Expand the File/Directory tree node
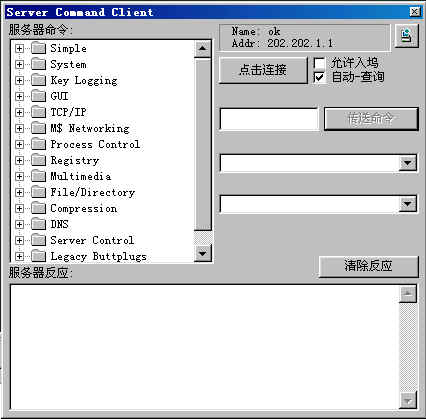 [x=19, y=193]
